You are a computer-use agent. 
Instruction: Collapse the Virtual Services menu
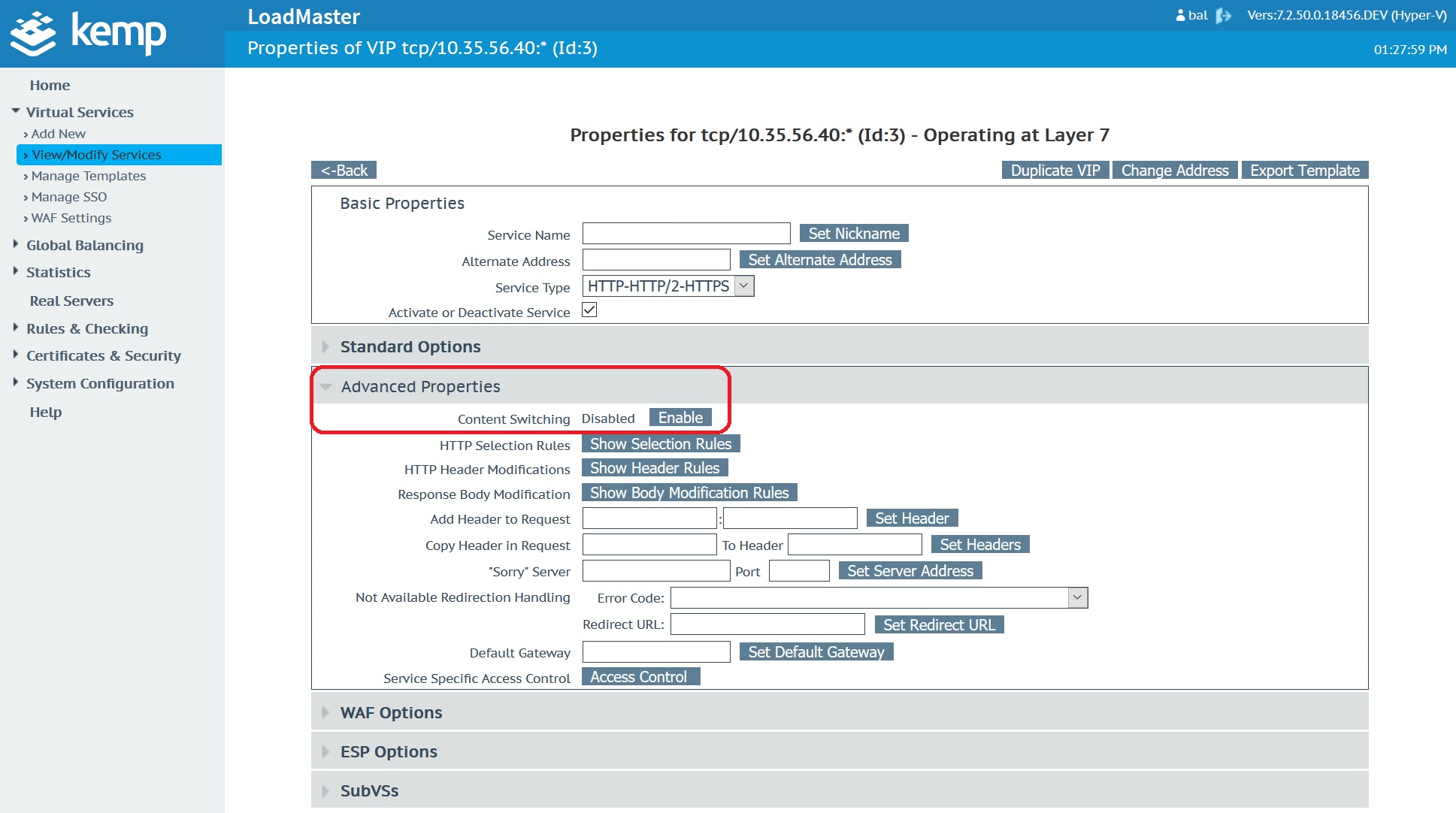pyautogui.click(x=16, y=111)
